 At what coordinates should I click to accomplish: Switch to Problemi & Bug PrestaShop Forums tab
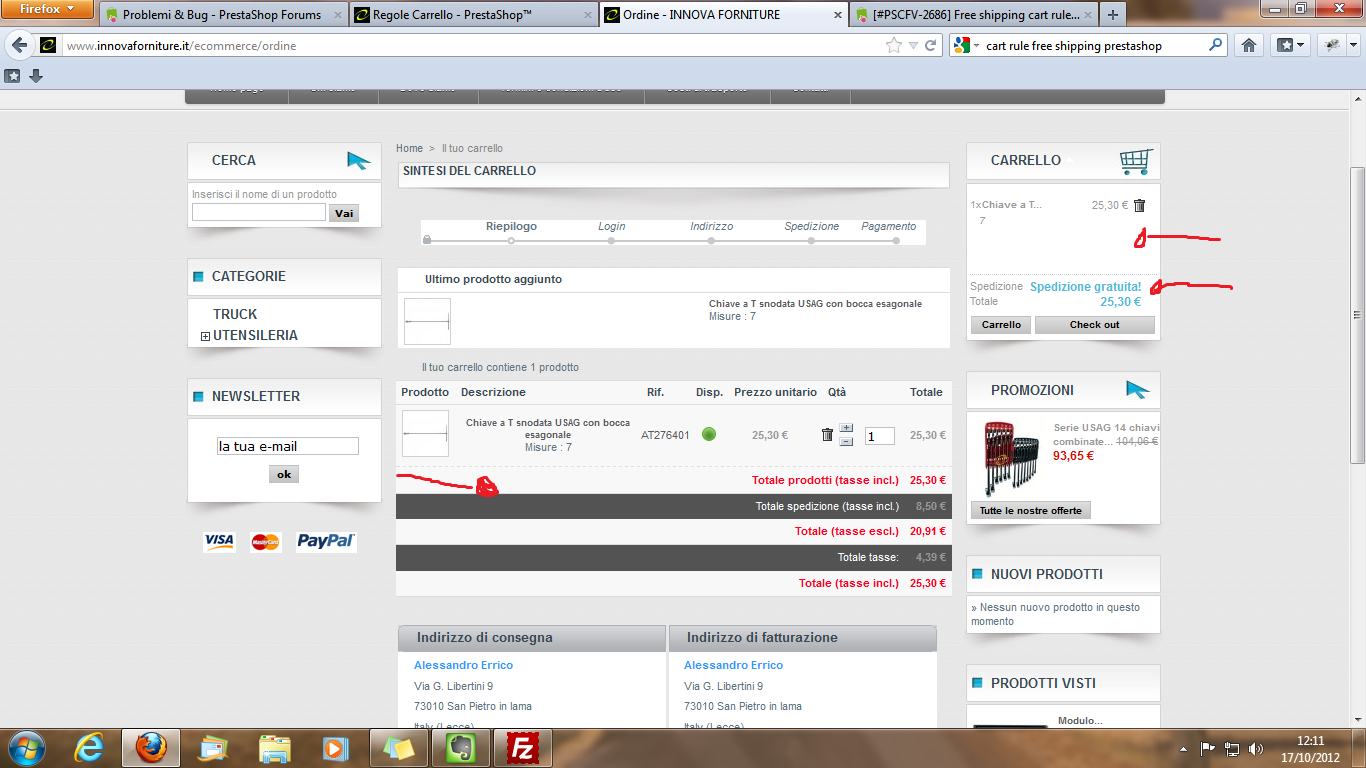point(221,15)
